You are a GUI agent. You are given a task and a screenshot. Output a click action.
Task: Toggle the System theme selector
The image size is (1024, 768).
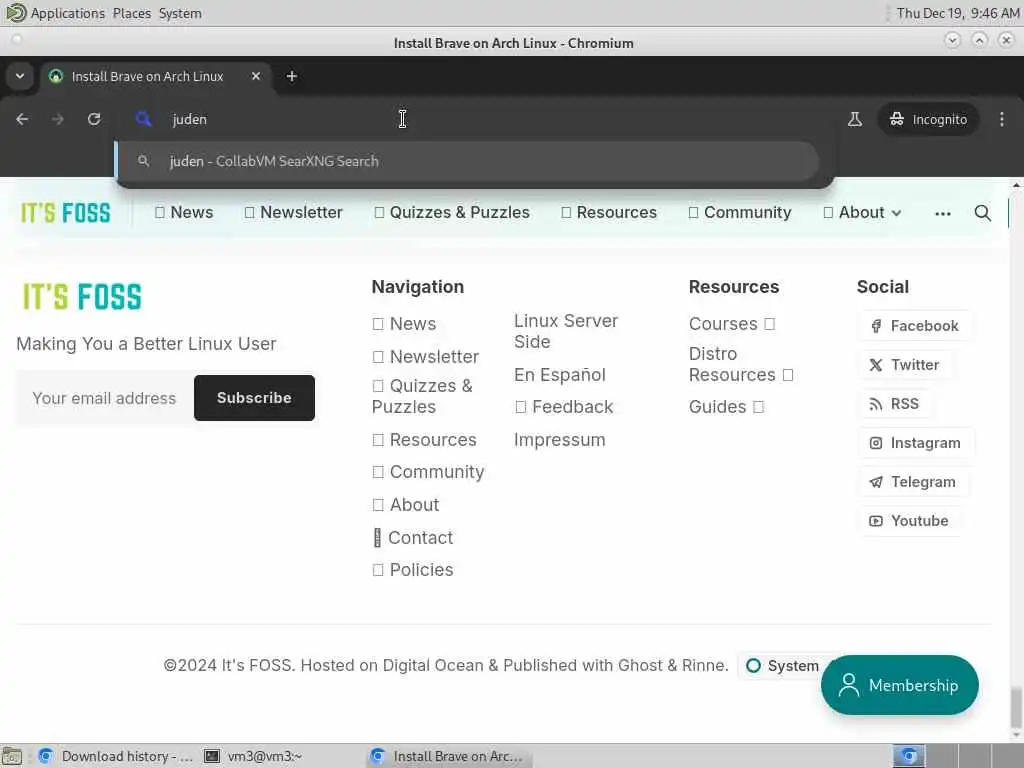(782, 666)
